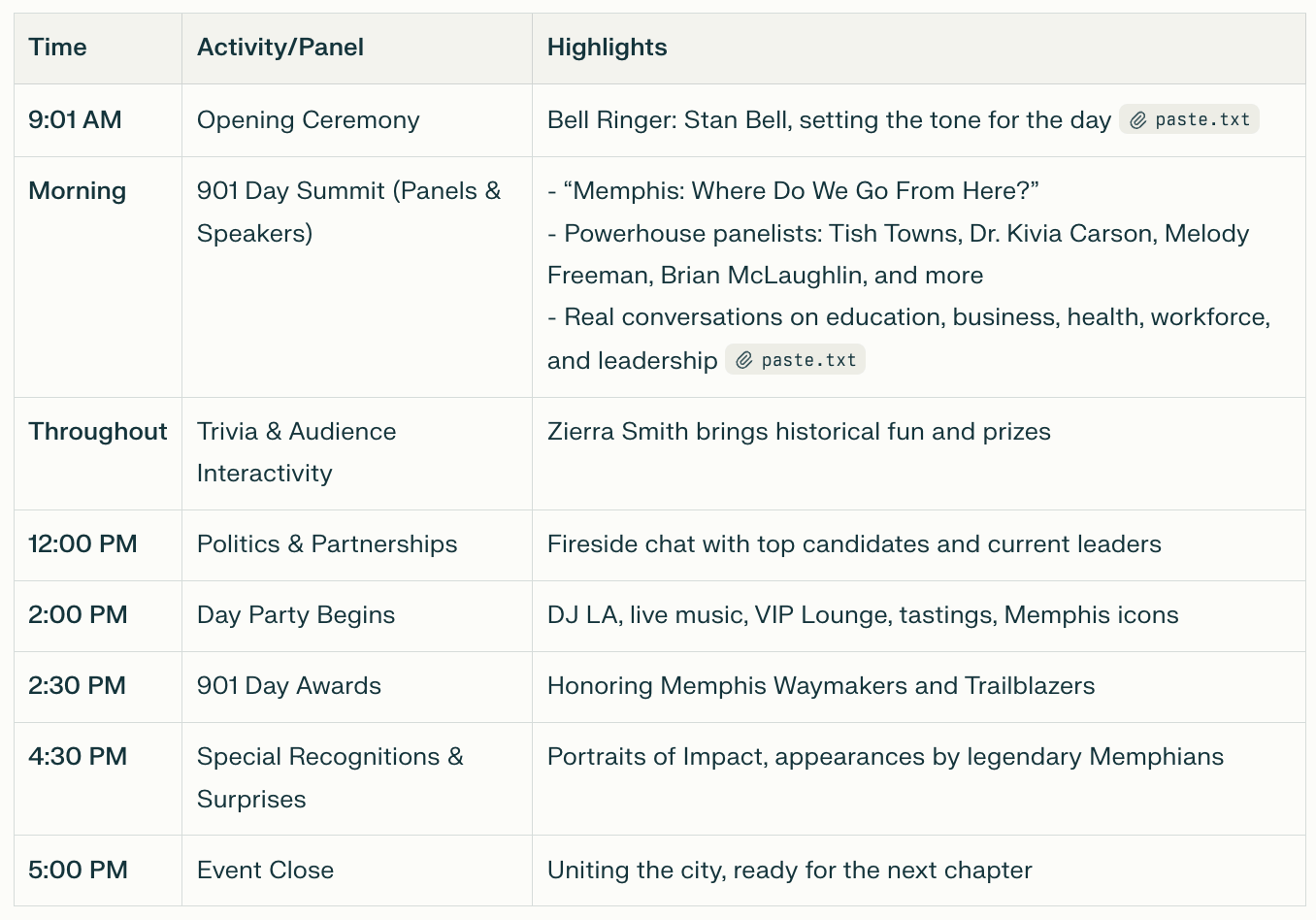
Task: Click the Event Close cell
Action: click(x=357, y=871)
